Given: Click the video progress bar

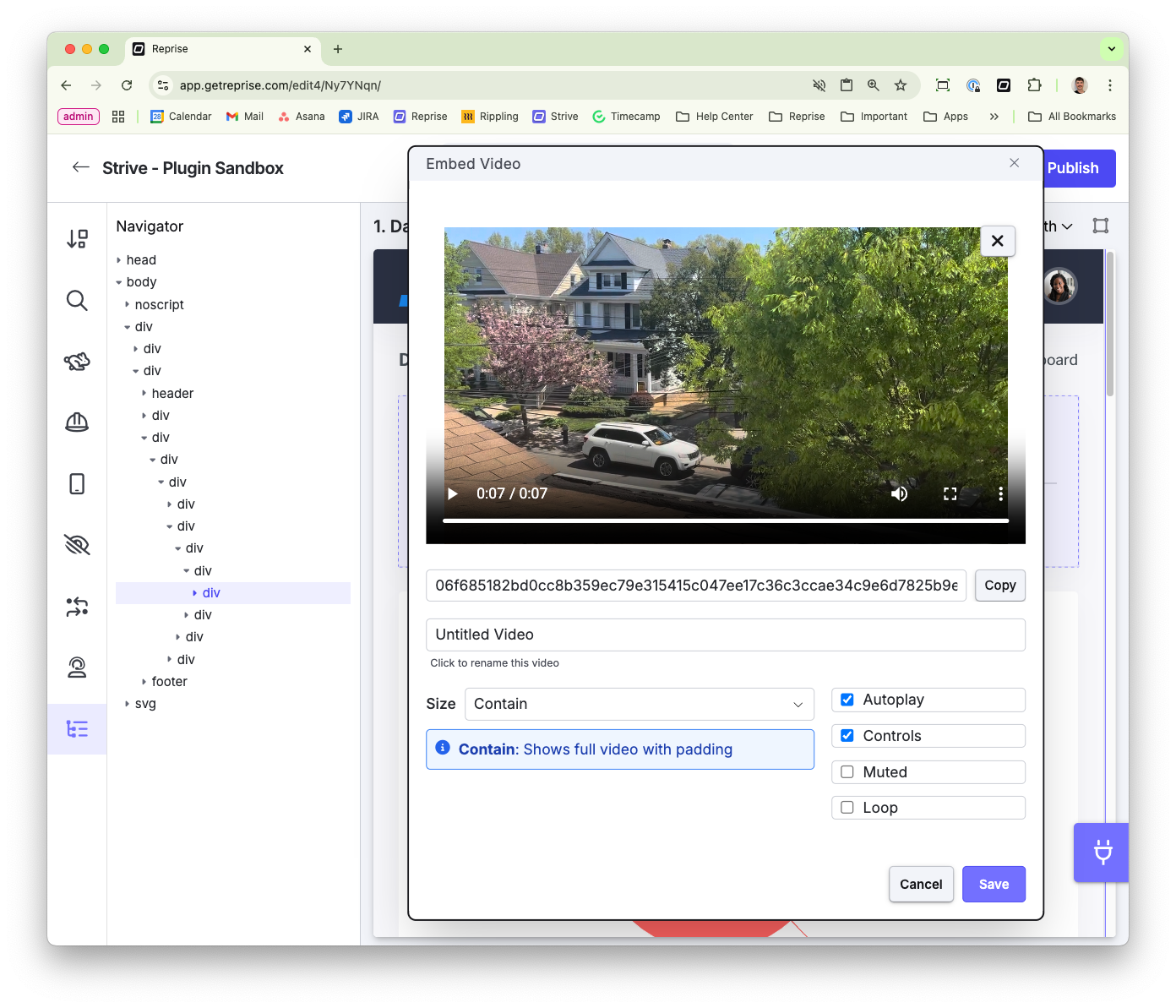Looking at the screenshot, I should click(726, 520).
